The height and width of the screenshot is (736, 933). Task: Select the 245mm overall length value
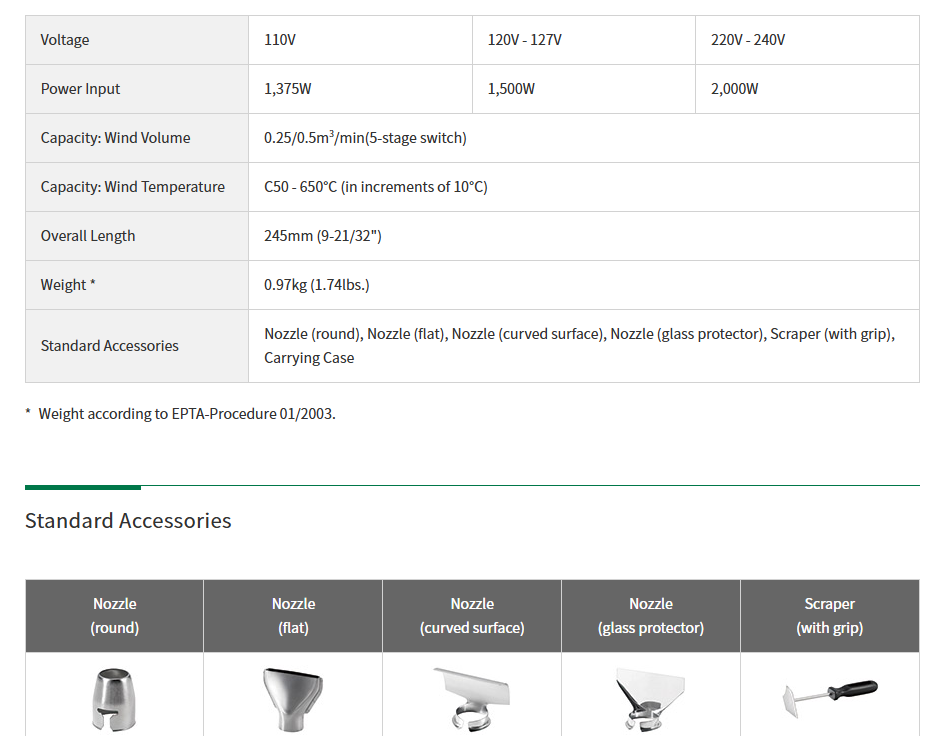click(x=322, y=236)
